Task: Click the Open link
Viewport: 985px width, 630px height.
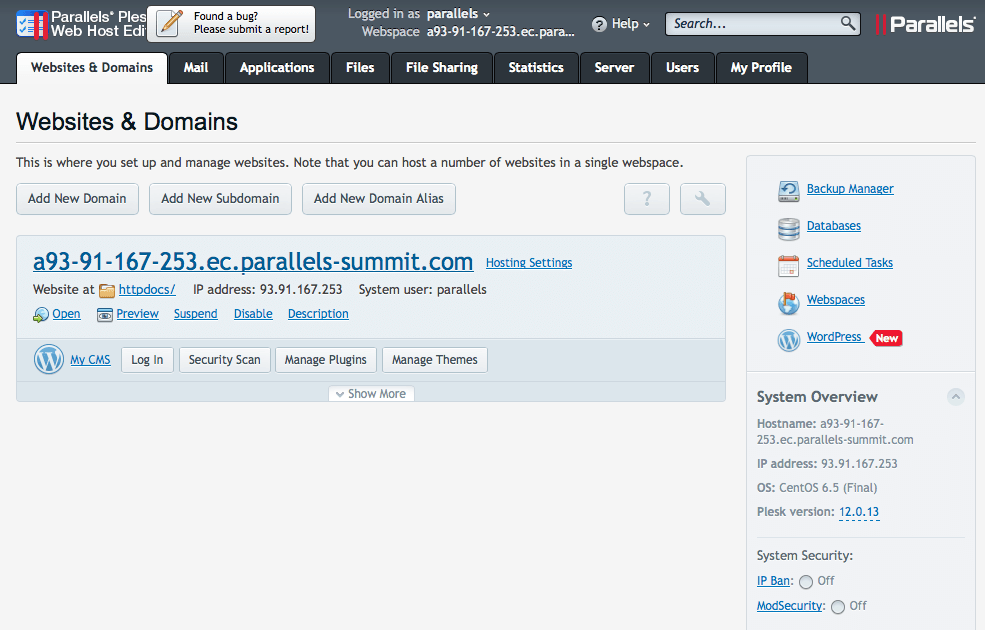Action: pos(66,314)
